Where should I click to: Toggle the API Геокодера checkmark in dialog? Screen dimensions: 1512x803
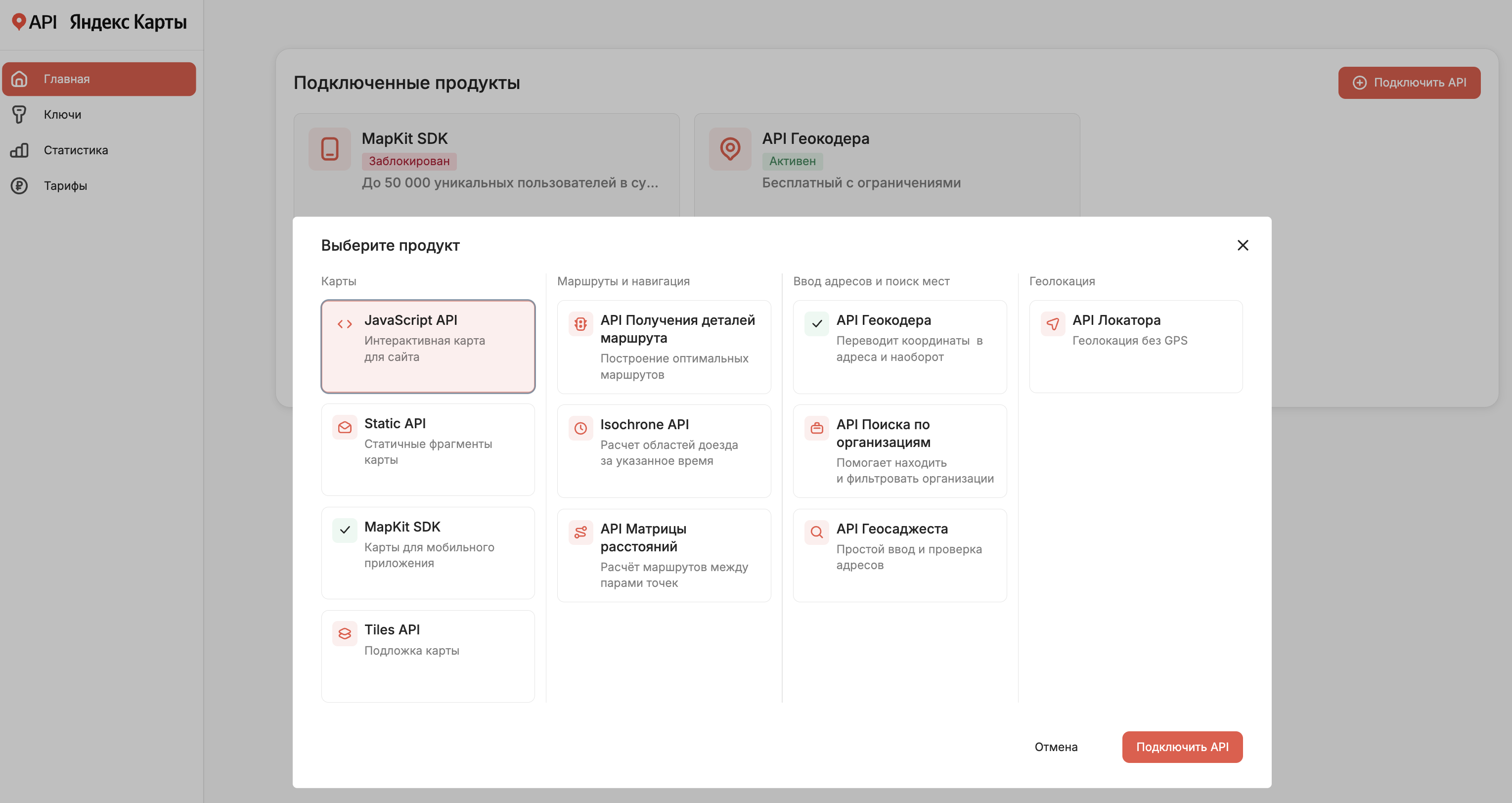click(x=816, y=324)
